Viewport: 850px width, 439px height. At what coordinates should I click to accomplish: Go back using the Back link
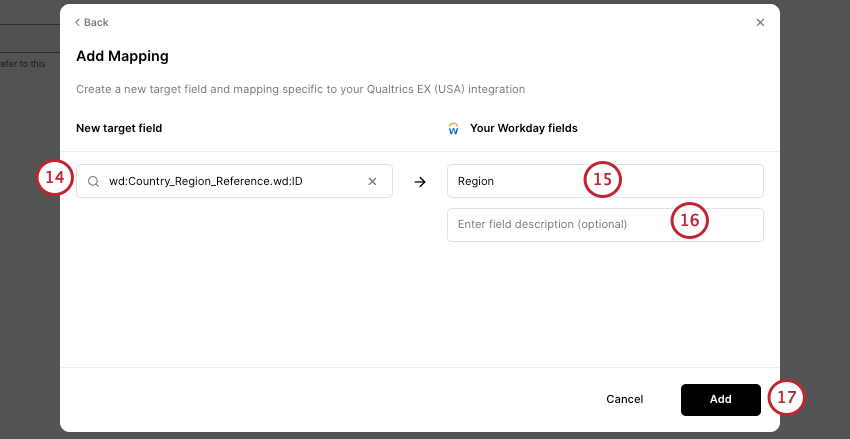coord(91,22)
